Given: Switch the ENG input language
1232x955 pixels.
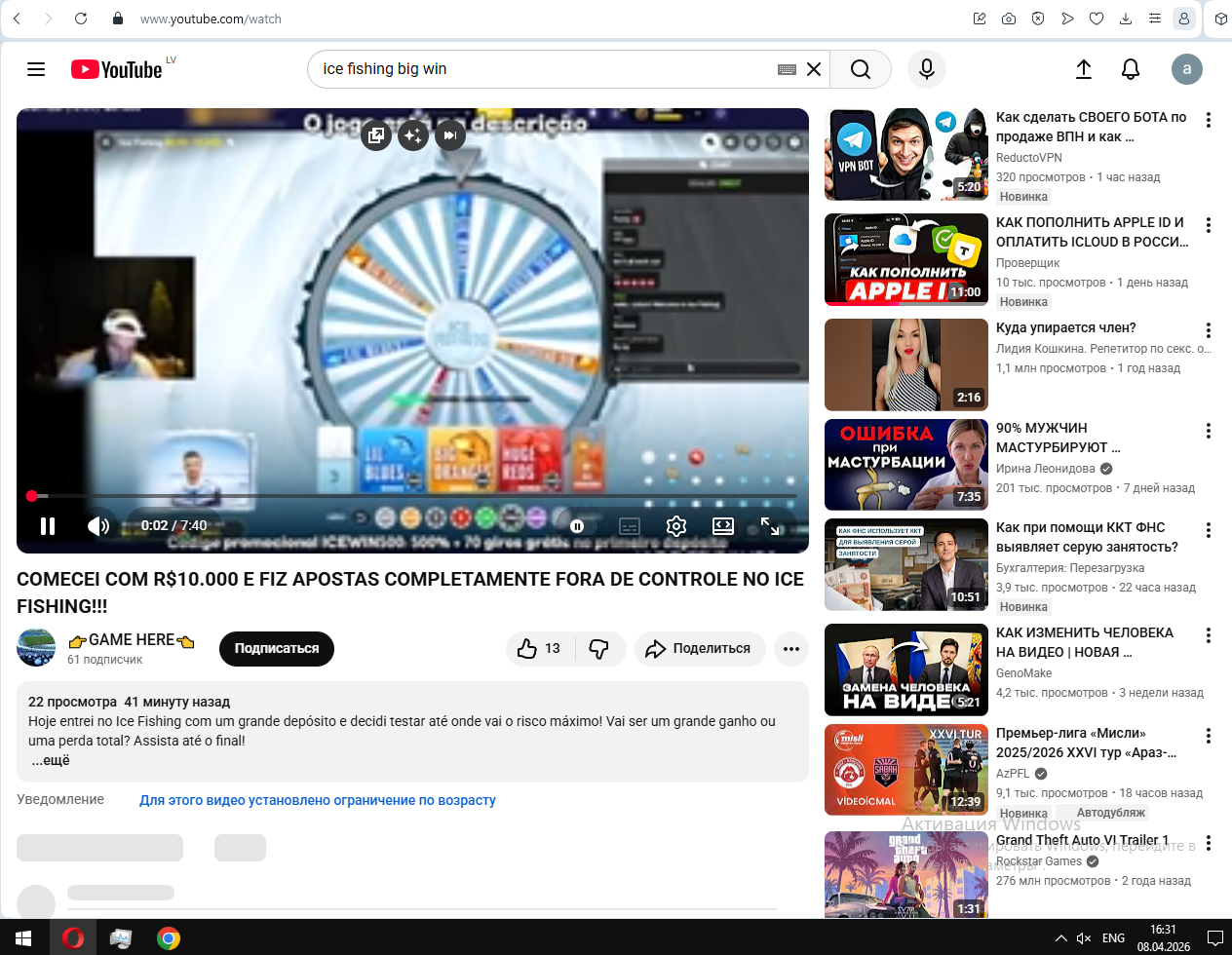Looking at the screenshot, I should point(1114,938).
